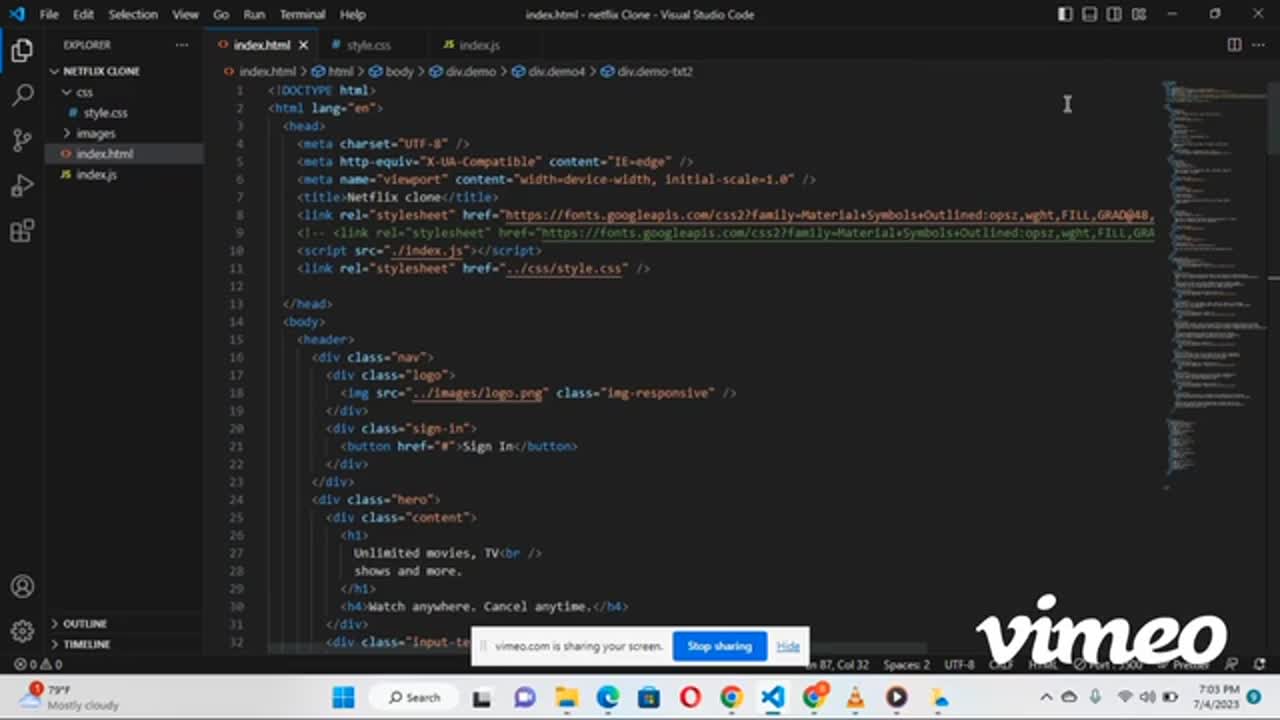The height and width of the screenshot is (720, 1280).
Task: Open index.js in the Explorer tree
Action: [96, 174]
